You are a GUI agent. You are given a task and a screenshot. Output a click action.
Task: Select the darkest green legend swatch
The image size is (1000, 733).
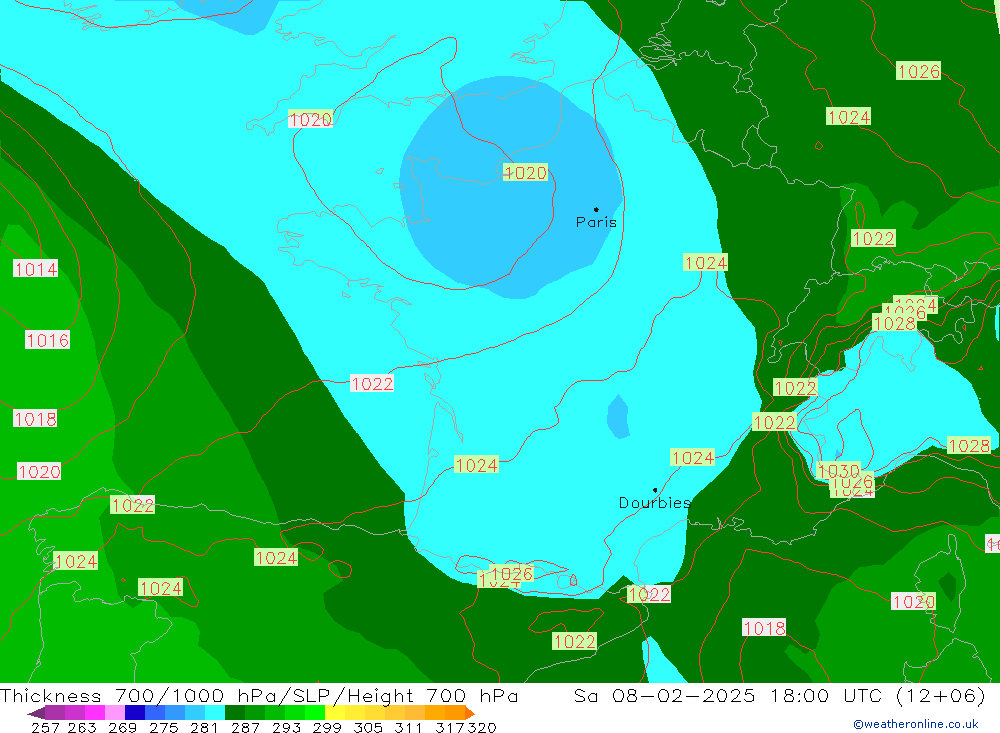235,713
